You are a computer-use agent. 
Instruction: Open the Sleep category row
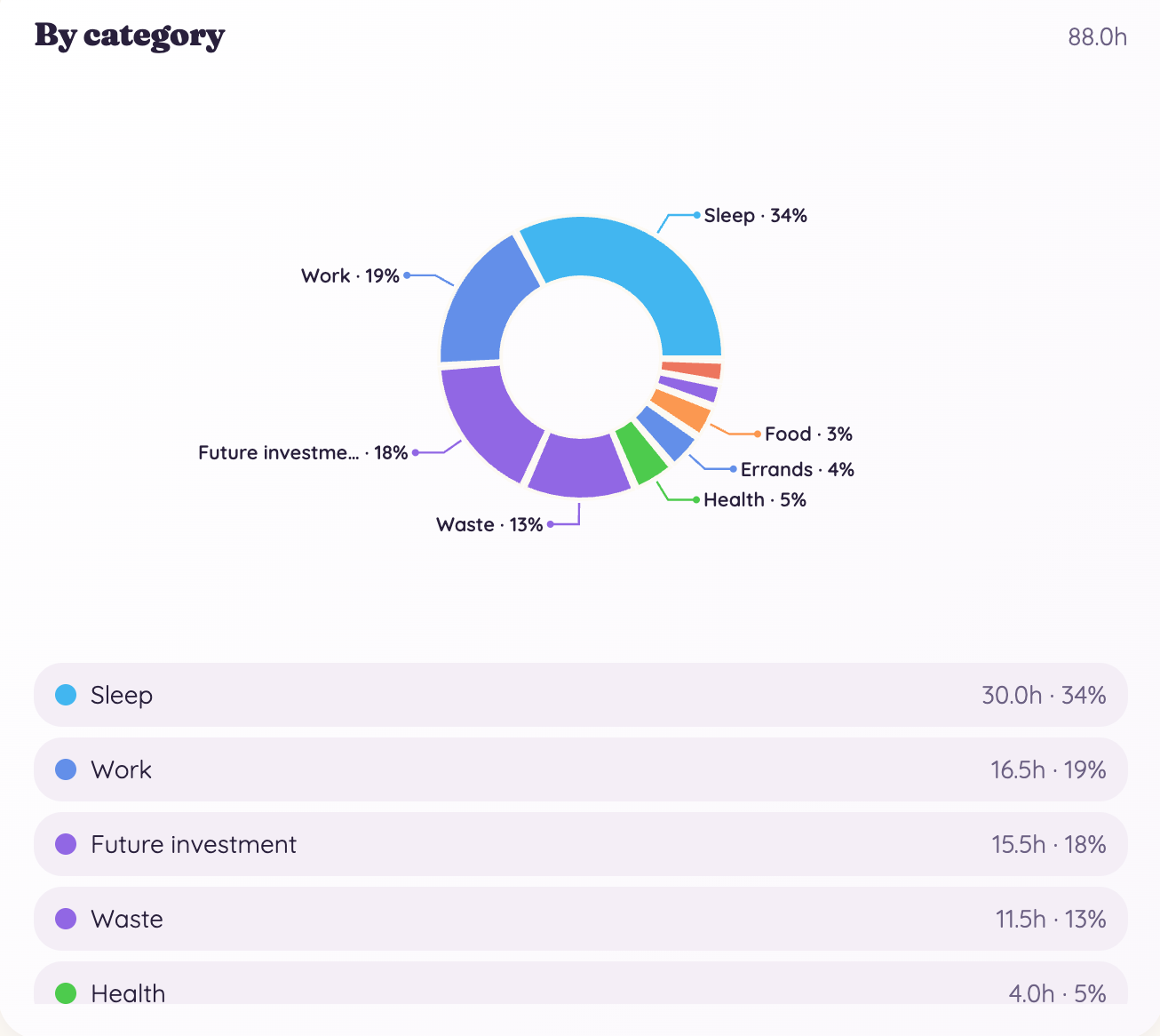(x=581, y=695)
